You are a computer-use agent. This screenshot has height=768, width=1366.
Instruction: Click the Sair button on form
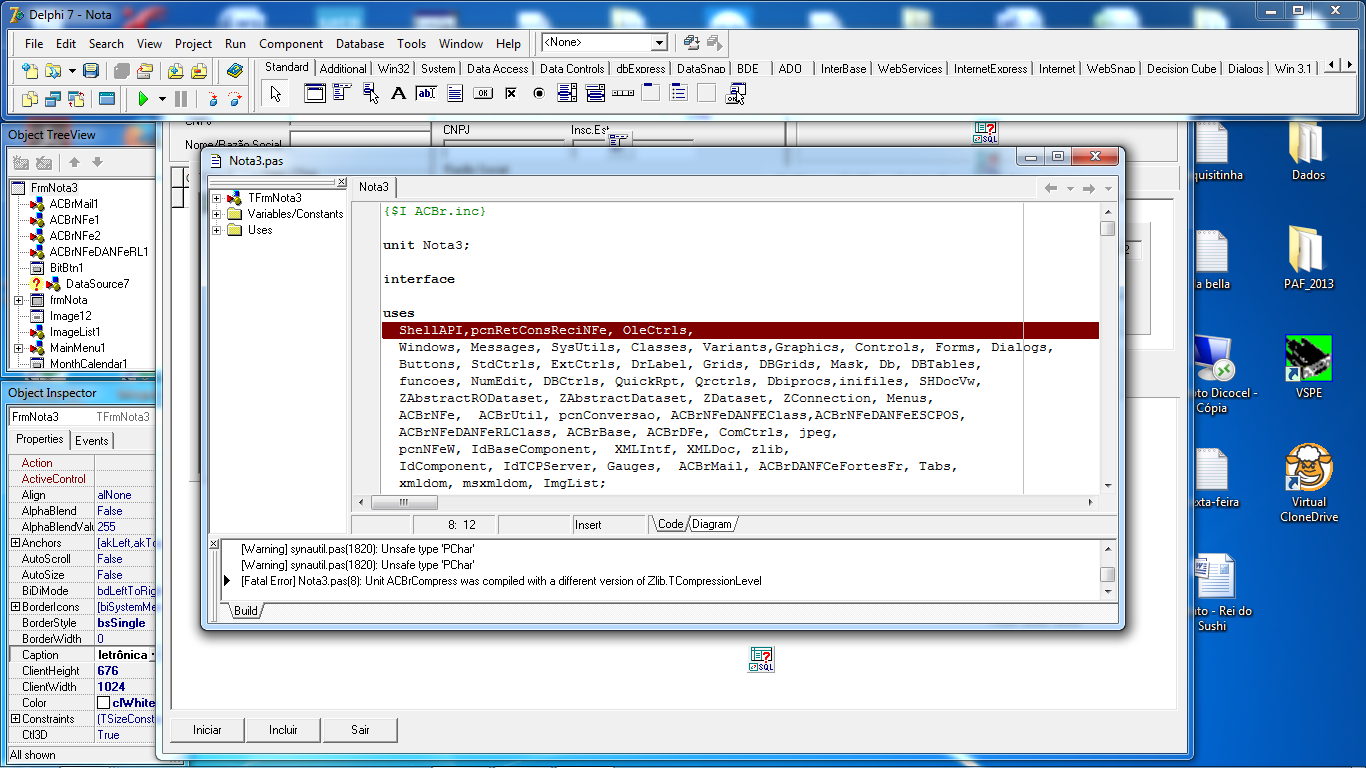(360, 730)
